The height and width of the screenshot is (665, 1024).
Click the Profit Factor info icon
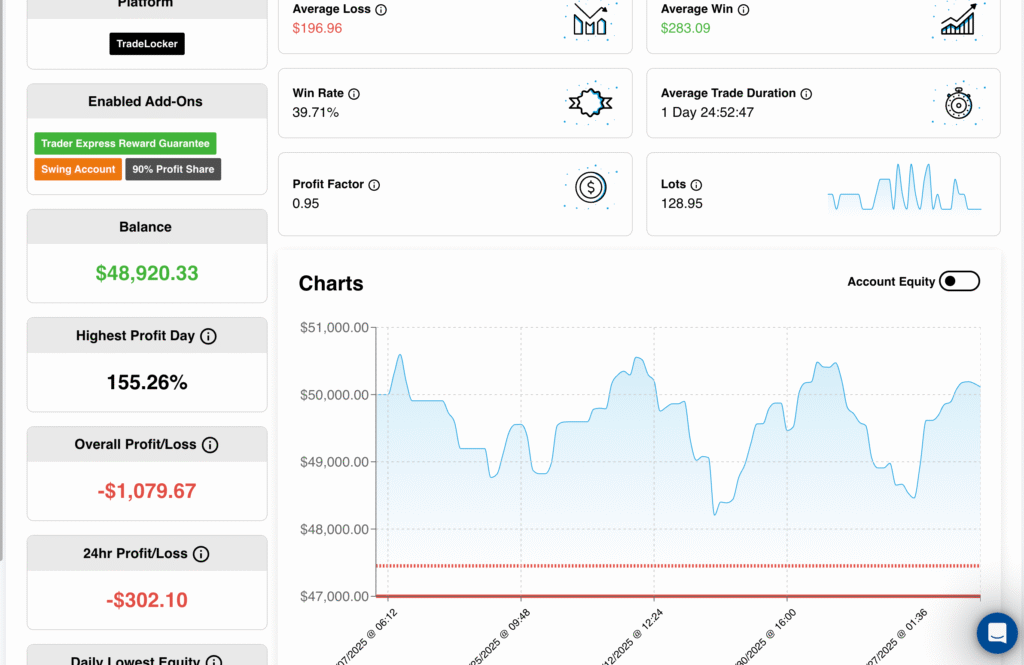click(374, 185)
